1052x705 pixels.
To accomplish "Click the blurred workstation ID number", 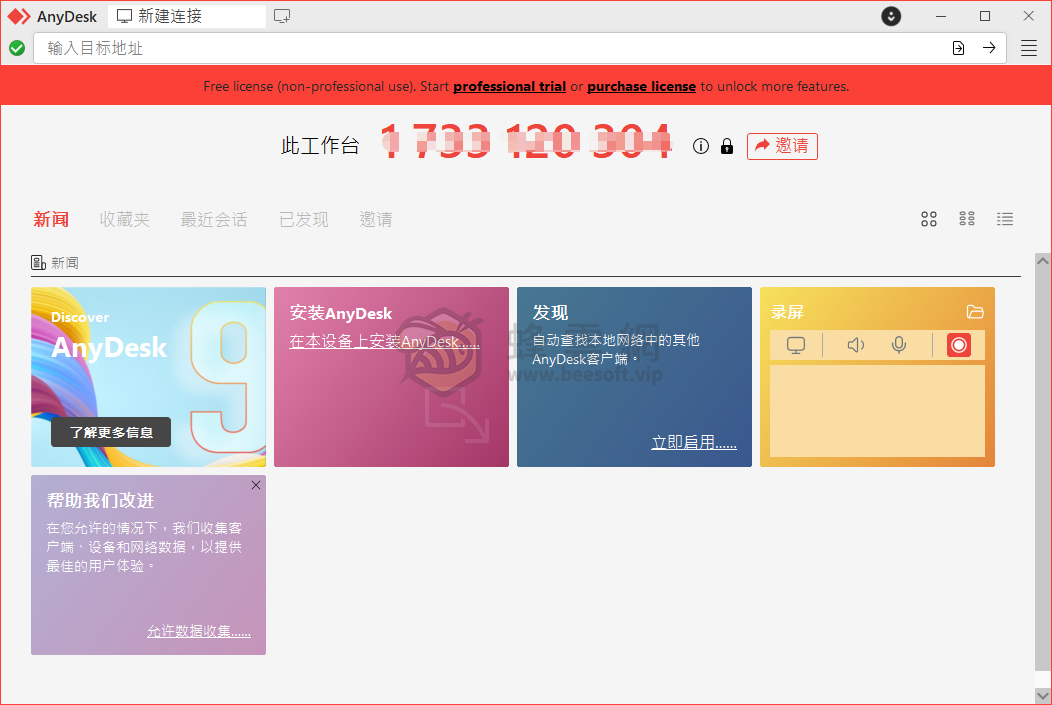I will pos(526,141).
